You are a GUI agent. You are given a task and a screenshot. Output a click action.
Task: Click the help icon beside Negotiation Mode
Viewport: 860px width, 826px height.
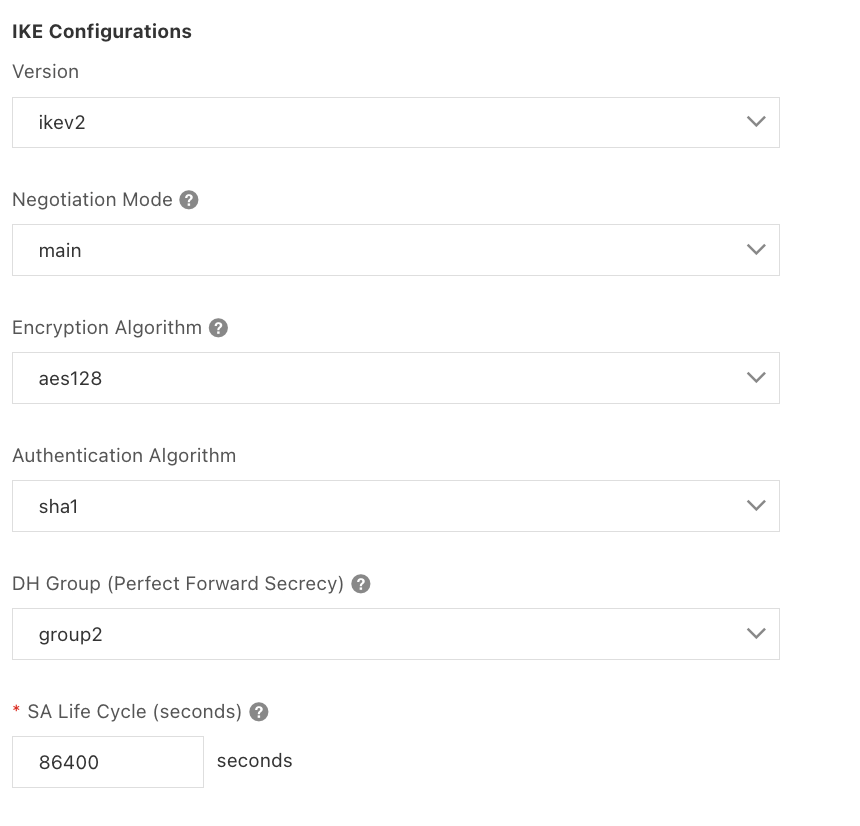tap(189, 200)
